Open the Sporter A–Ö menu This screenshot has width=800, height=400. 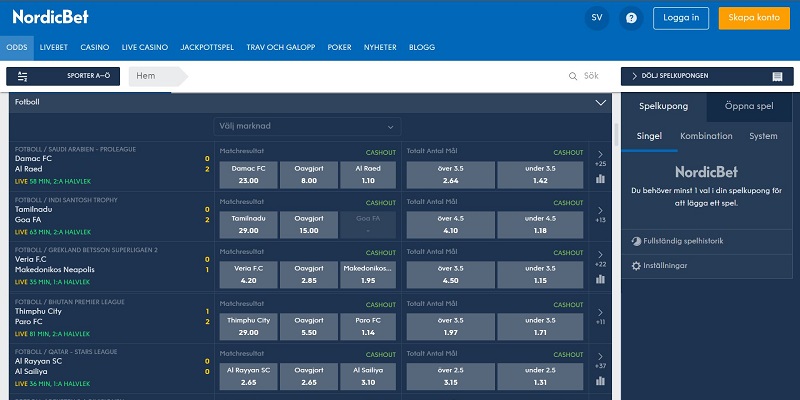pyautogui.click(x=63, y=77)
